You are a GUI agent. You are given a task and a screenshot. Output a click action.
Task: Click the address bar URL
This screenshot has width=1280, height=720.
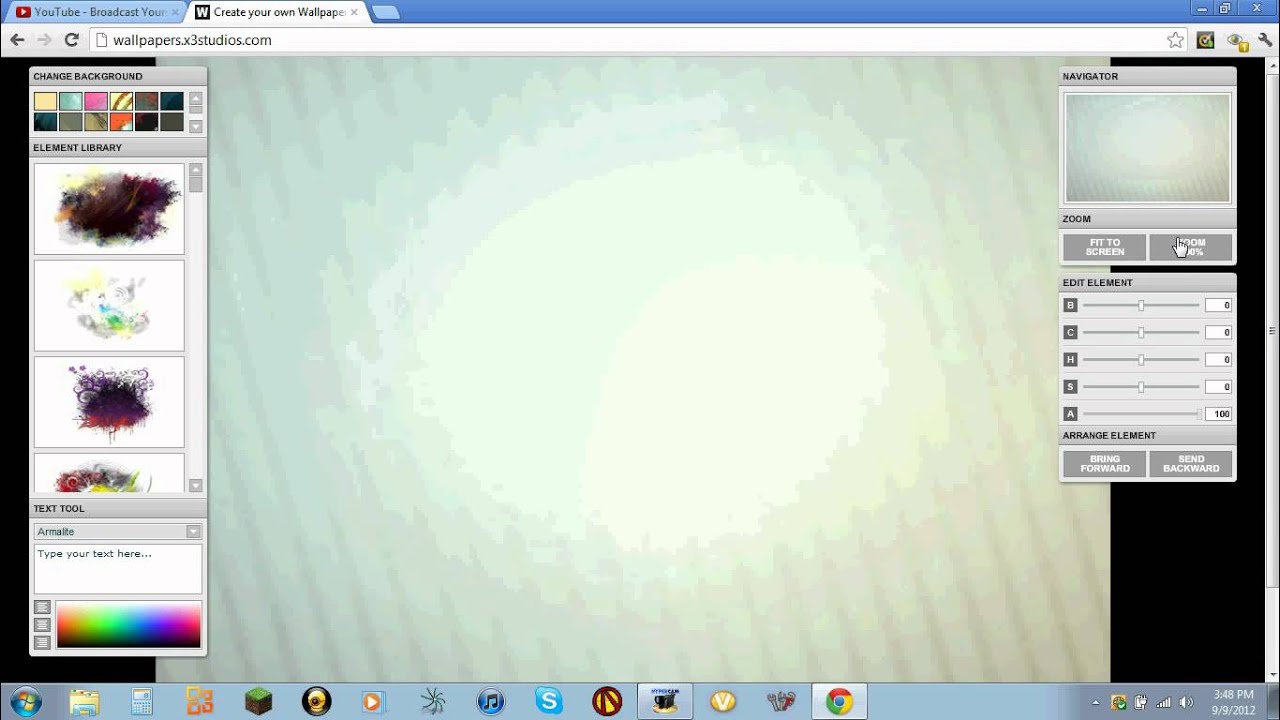[x=192, y=40]
